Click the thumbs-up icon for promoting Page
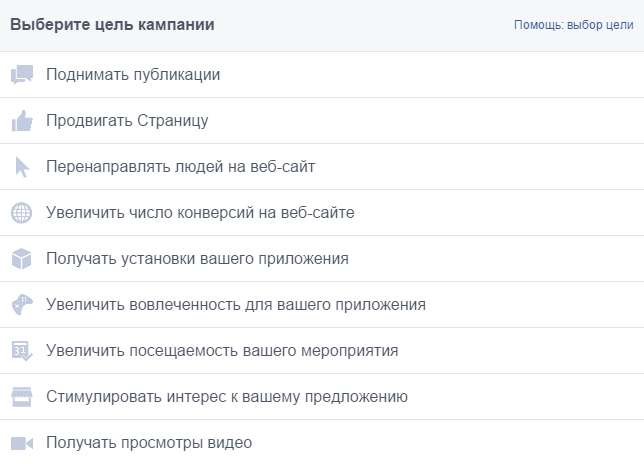The image size is (644, 464). 22,121
